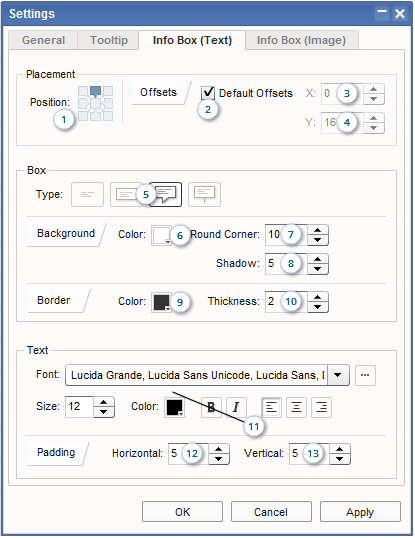Align text left
This screenshot has height=538, width=415.
point(272,408)
